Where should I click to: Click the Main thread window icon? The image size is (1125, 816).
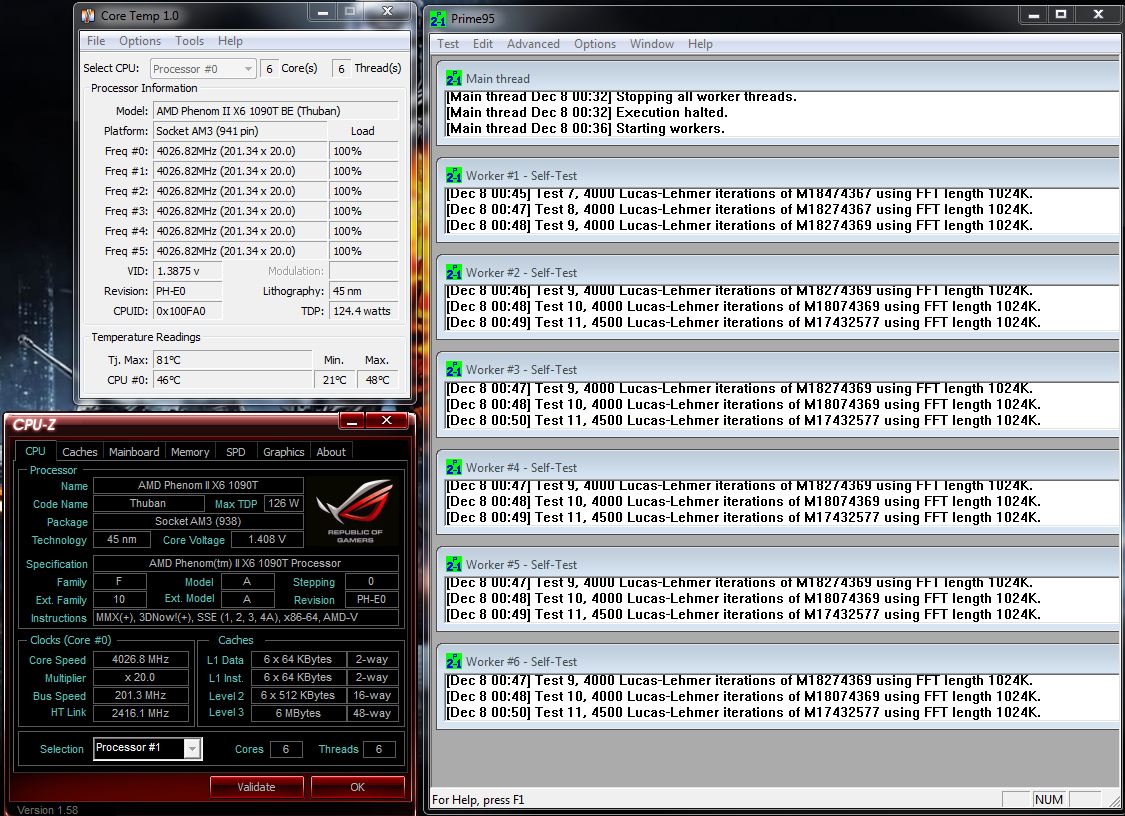(x=453, y=78)
